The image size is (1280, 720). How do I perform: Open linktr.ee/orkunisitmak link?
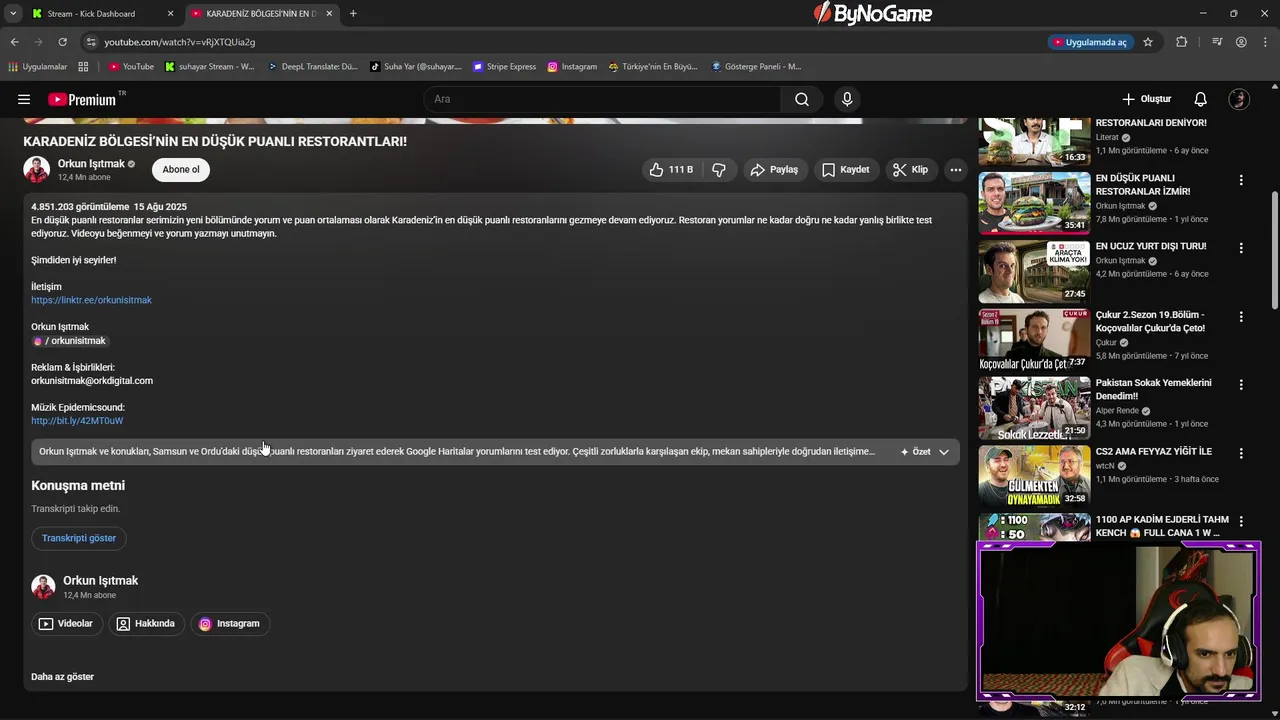point(91,300)
